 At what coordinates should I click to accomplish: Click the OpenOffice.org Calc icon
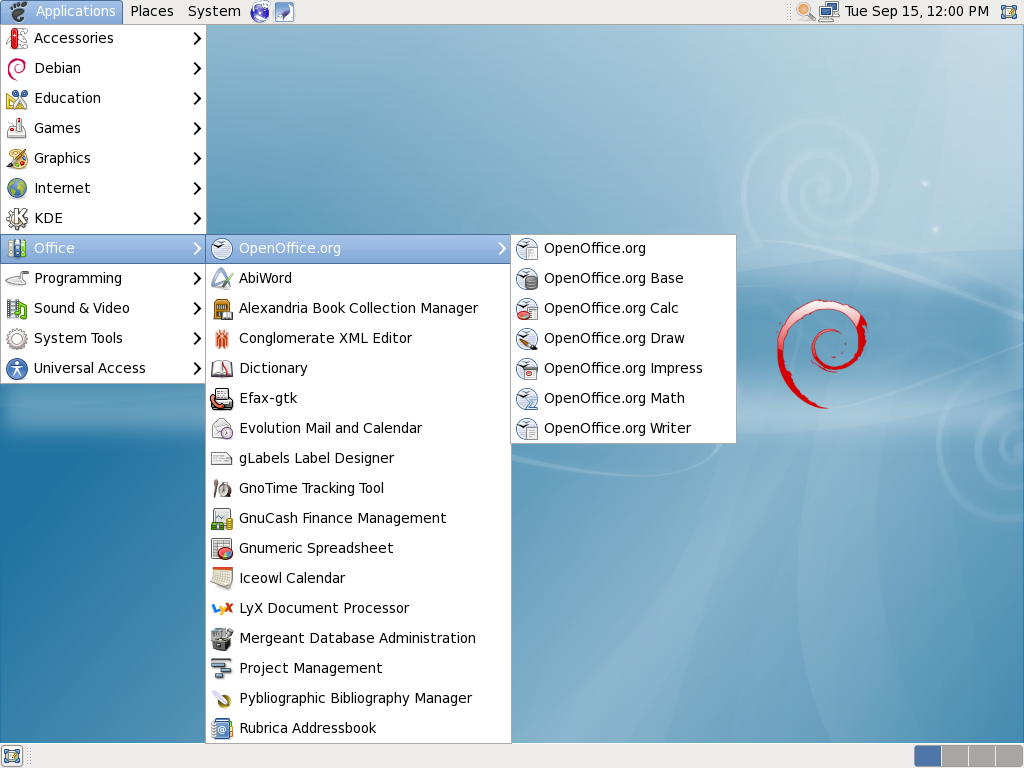tap(527, 308)
